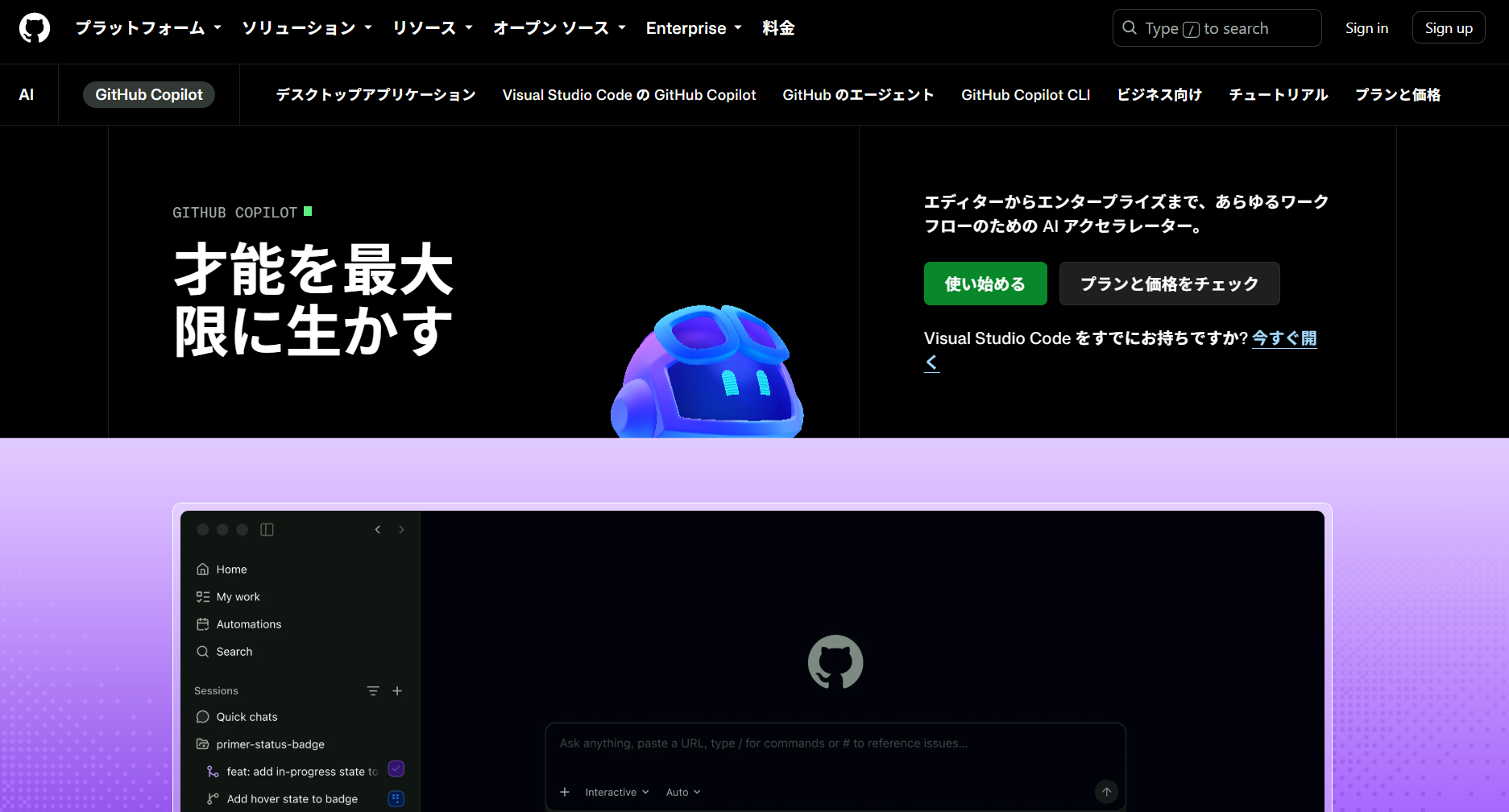
Task: Click the Sessions filter icon
Action: coord(373,691)
